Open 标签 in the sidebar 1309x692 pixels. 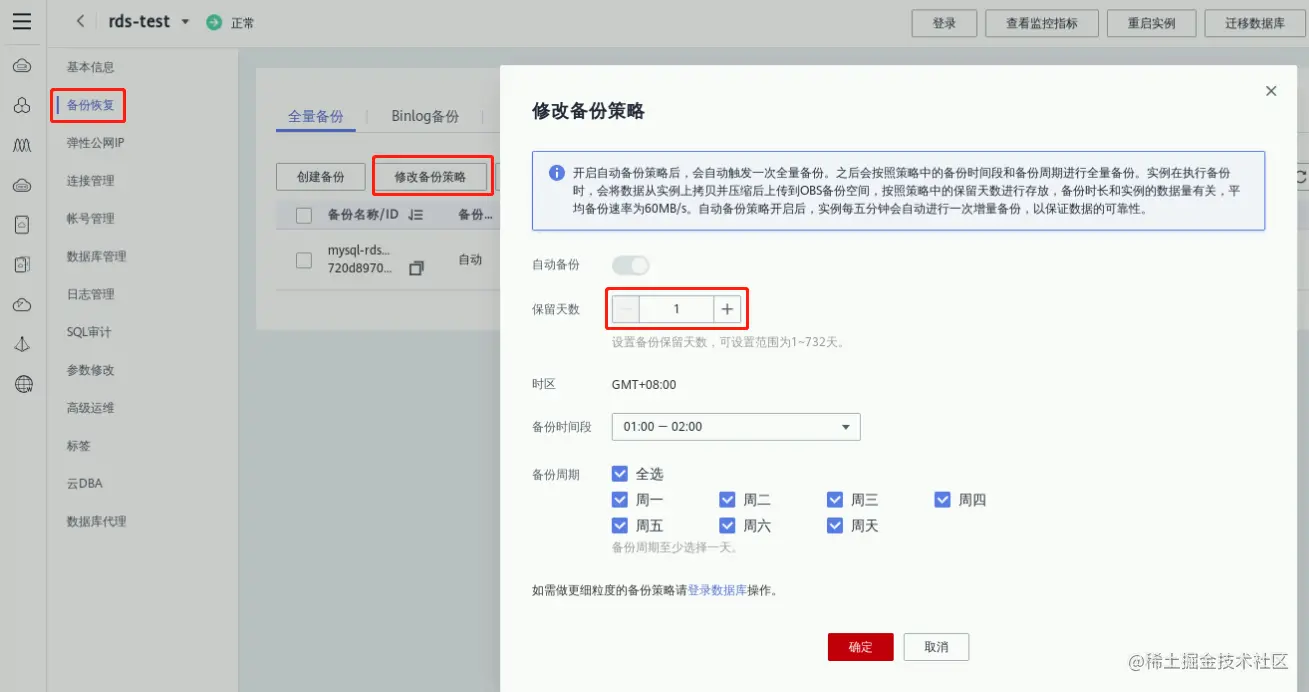tap(78, 446)
